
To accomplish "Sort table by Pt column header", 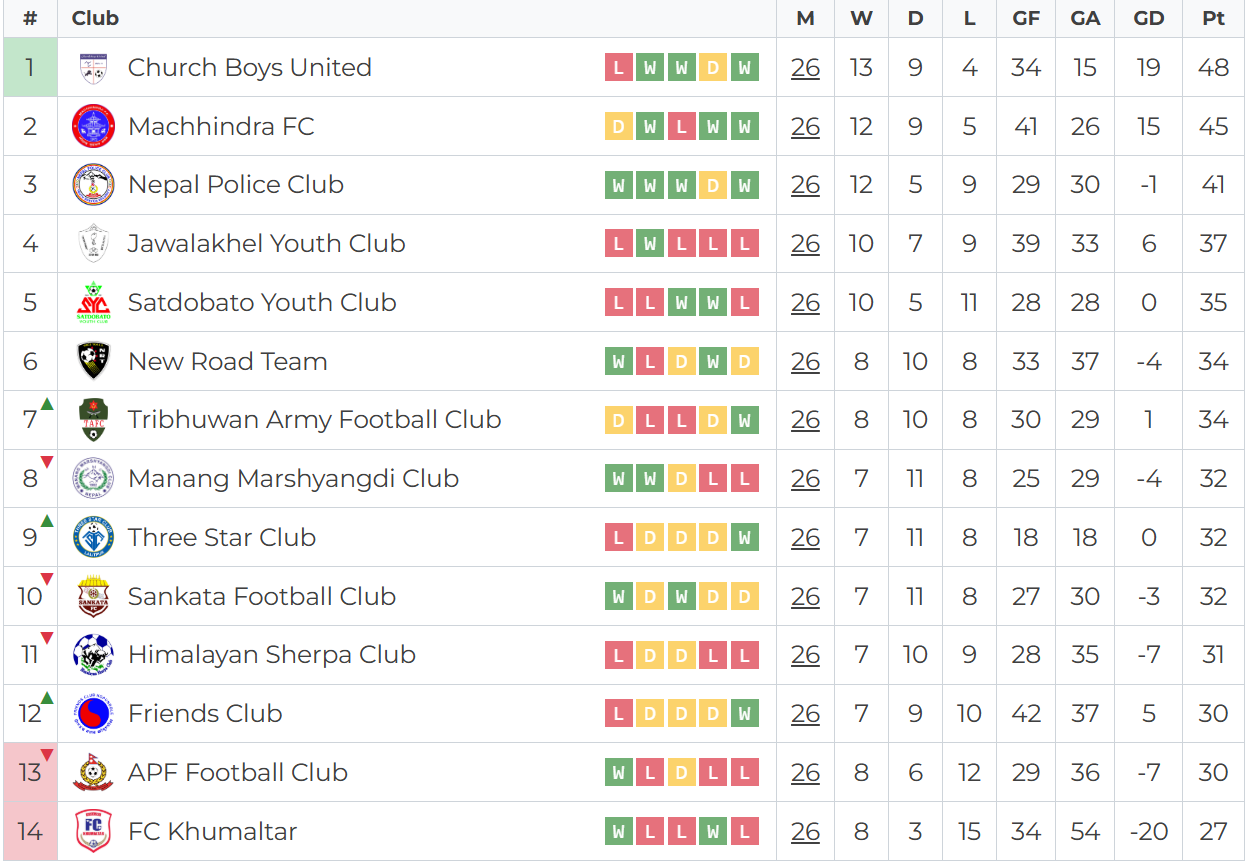I will point(1213,19).
